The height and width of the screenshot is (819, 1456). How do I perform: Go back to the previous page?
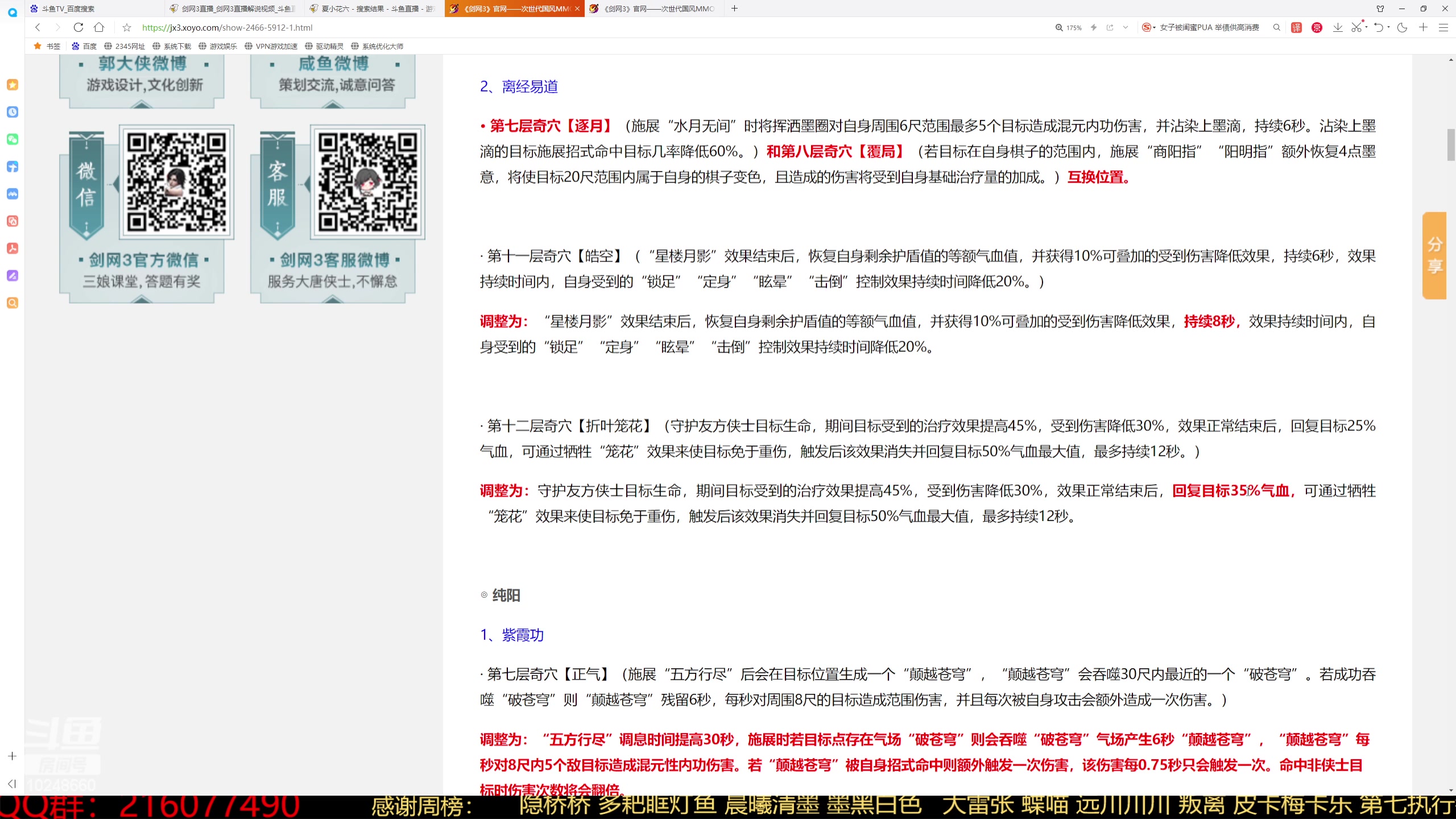coord(38,27)
